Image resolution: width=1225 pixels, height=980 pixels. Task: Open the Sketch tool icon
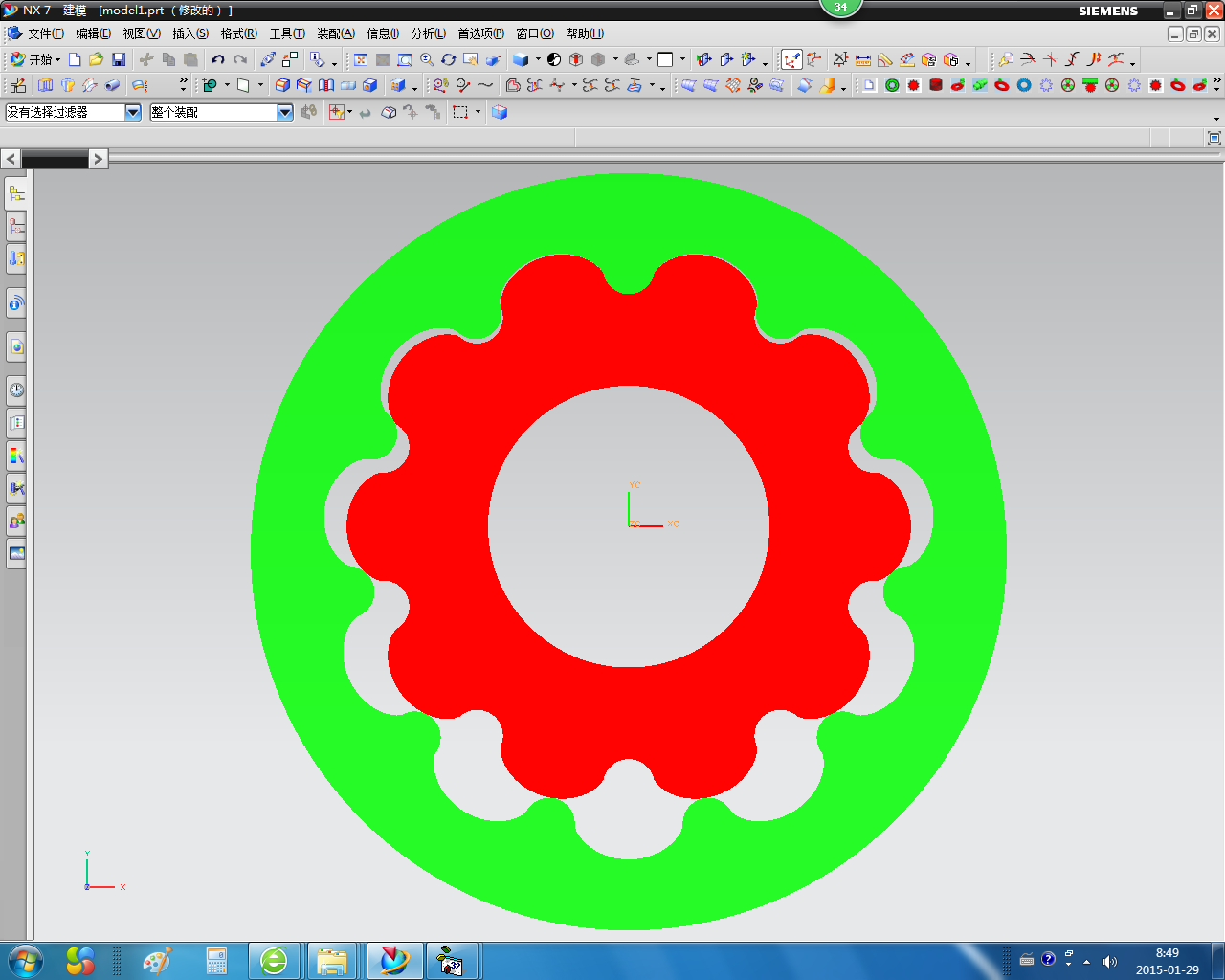[18, 85]
